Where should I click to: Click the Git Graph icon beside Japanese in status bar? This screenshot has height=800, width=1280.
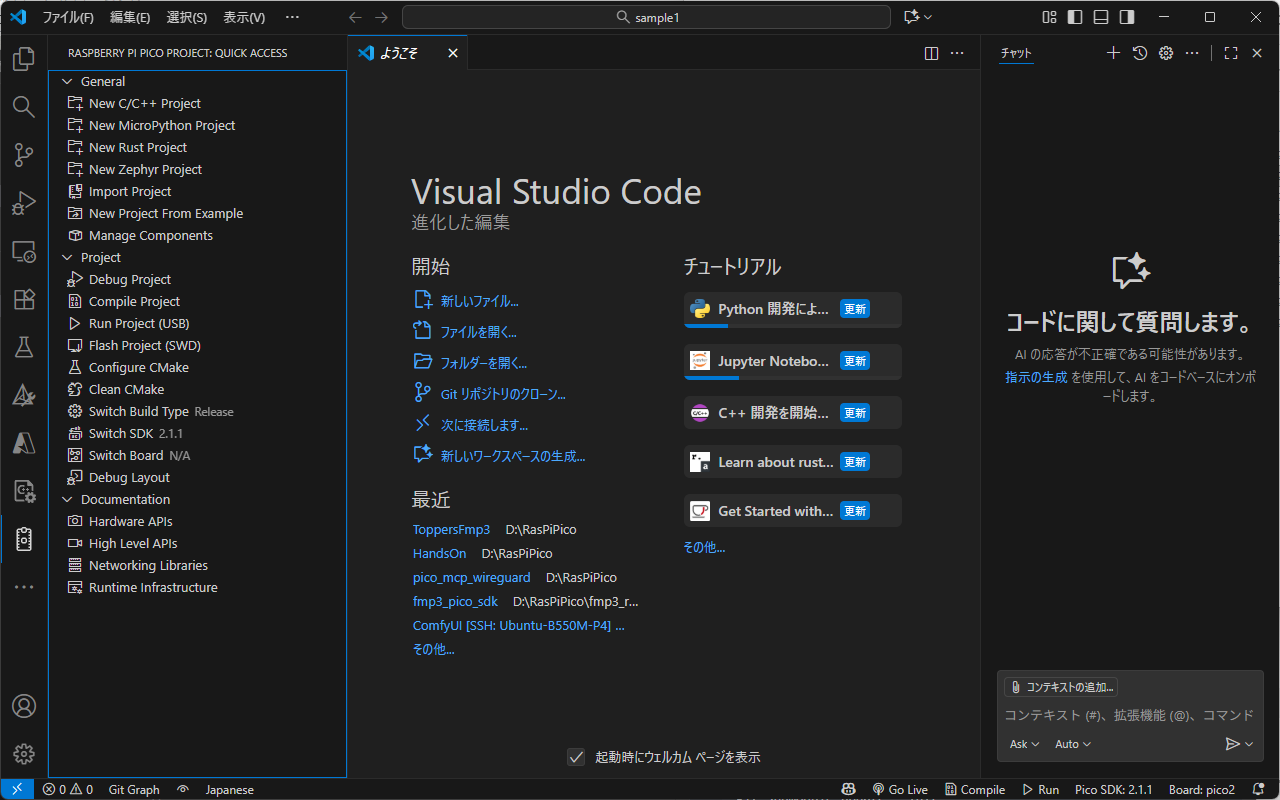point(182,789)
